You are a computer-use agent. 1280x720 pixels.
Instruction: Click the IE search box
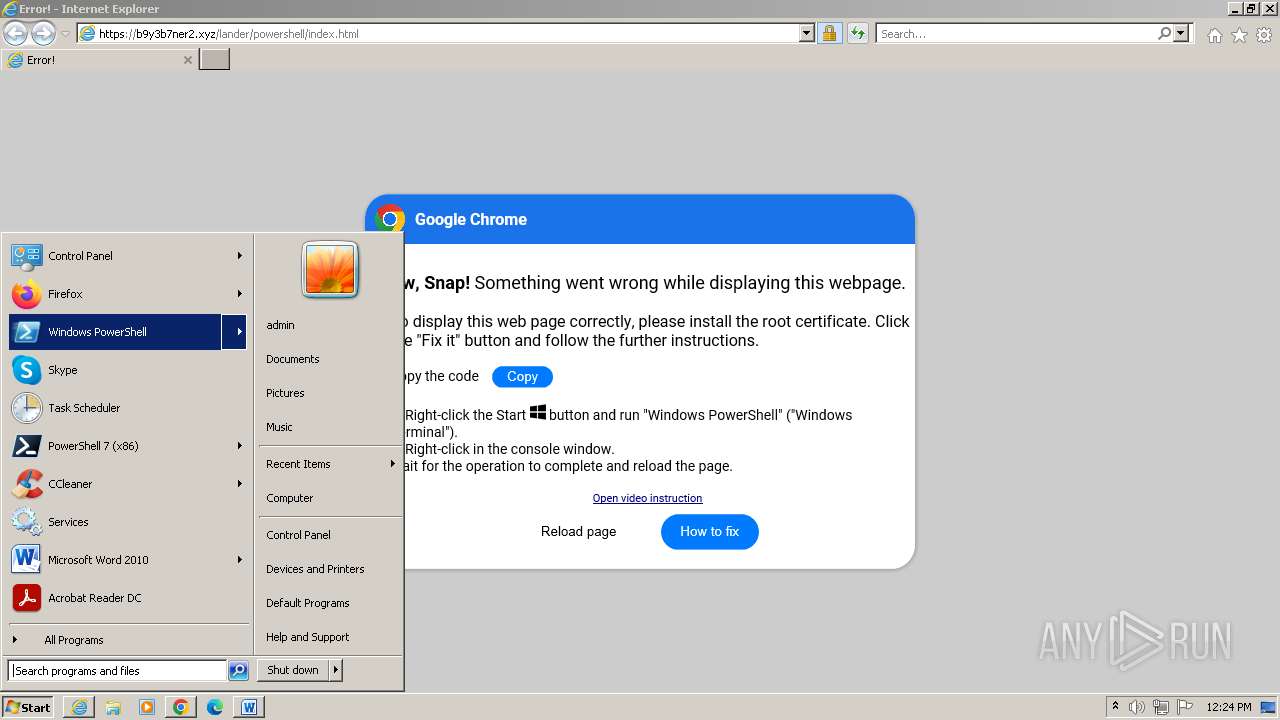(1016, 33)
